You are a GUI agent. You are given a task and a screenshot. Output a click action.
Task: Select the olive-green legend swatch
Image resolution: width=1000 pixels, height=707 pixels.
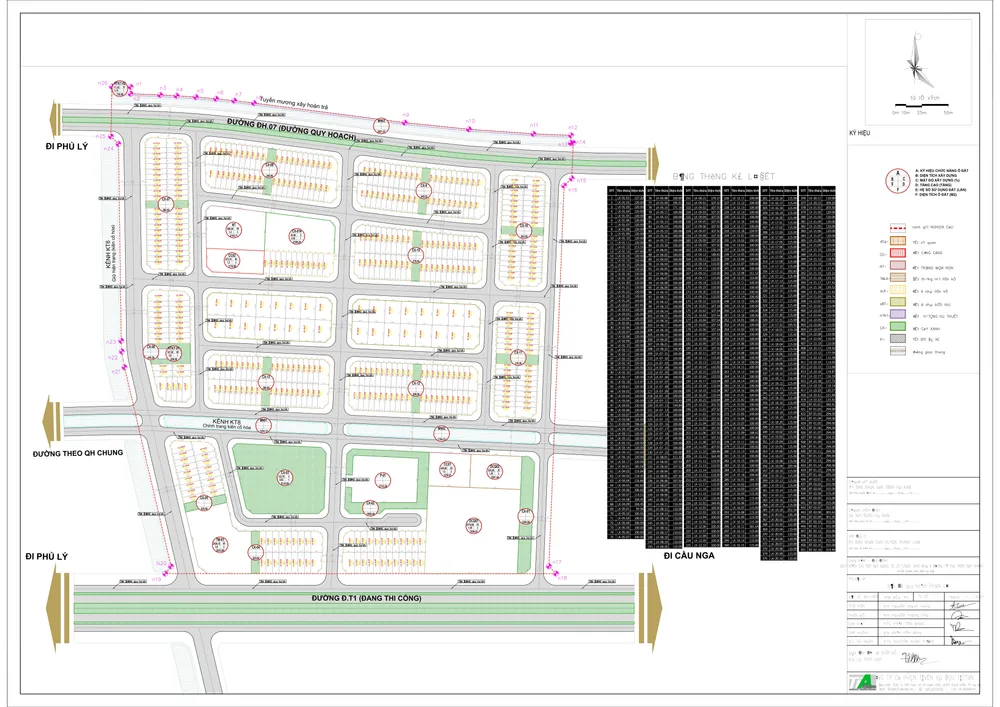[898, 302]
